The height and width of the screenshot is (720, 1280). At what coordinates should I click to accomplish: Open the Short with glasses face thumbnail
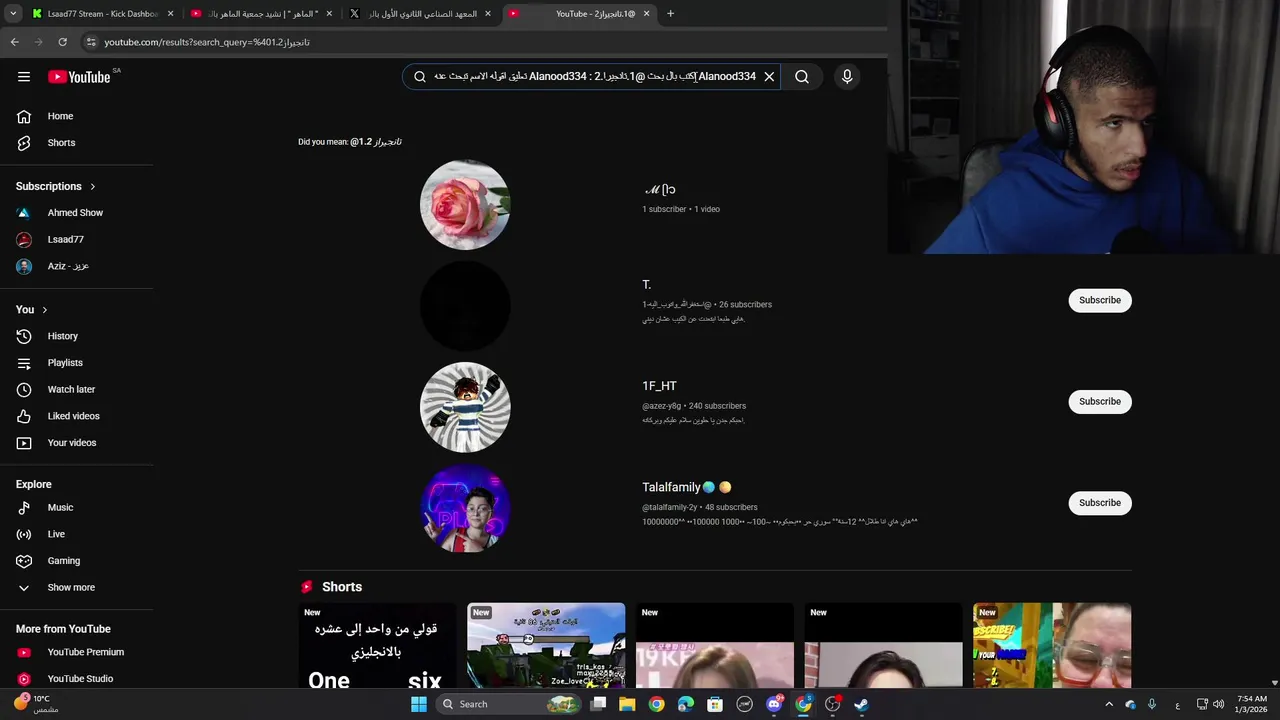1052,646
